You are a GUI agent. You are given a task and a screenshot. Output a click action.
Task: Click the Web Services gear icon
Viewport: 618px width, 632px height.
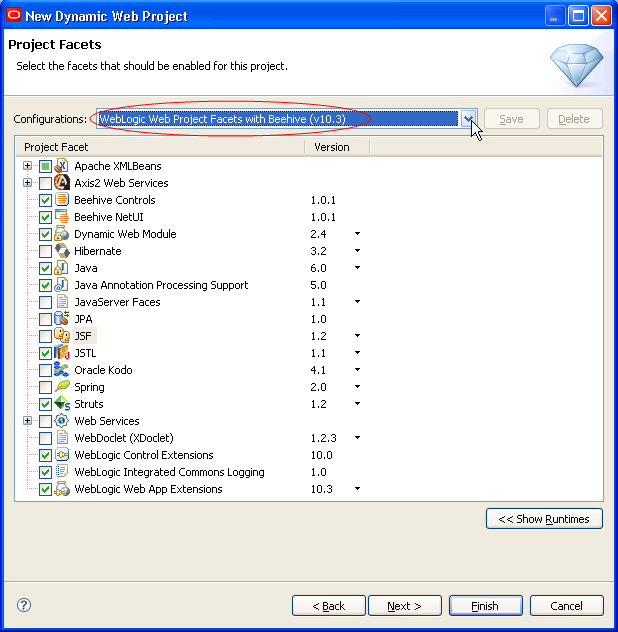point(61,420)
